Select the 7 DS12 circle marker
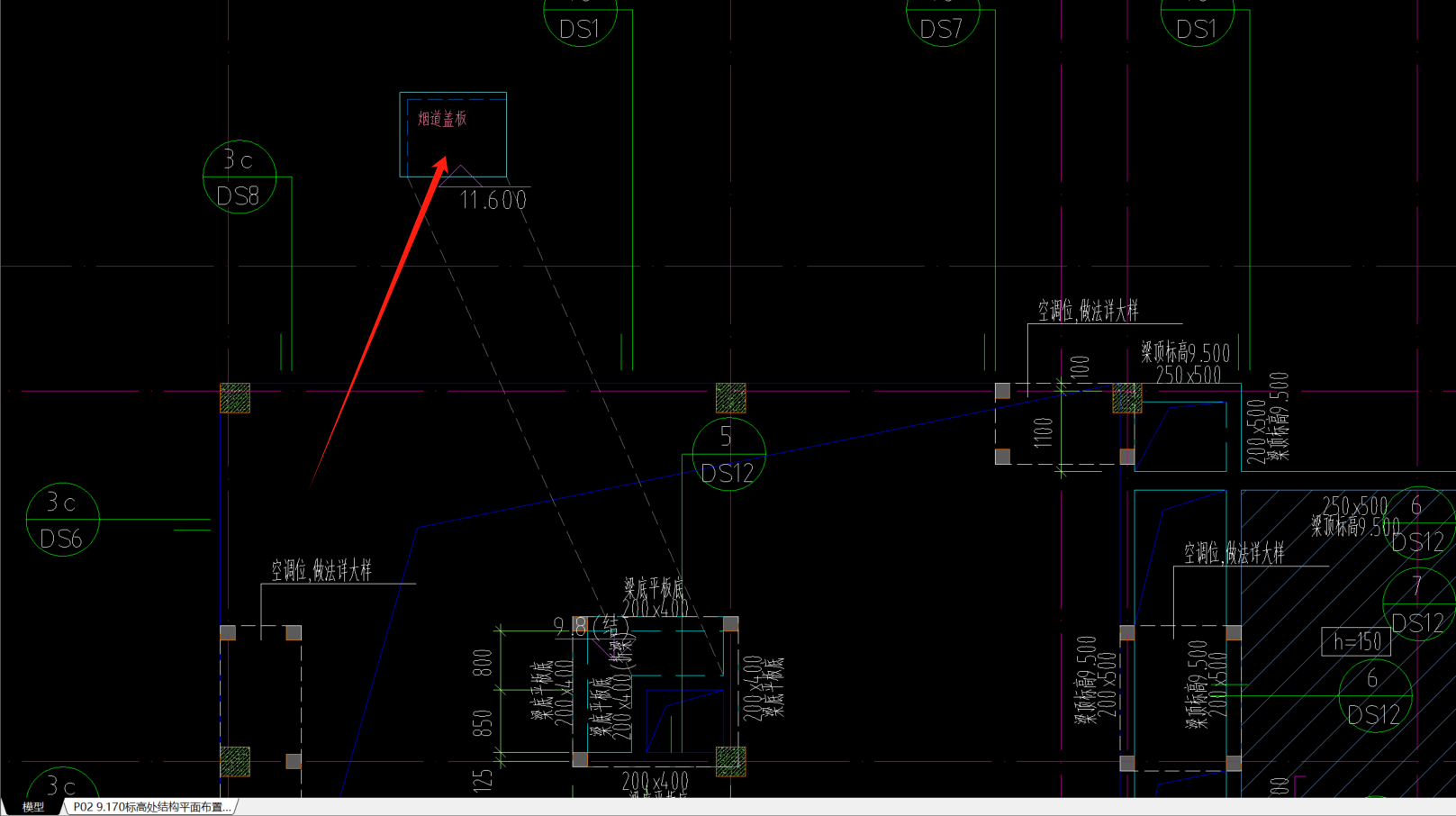The width and height of the screenshot is (1456, 816). (x=1418, y=603)
